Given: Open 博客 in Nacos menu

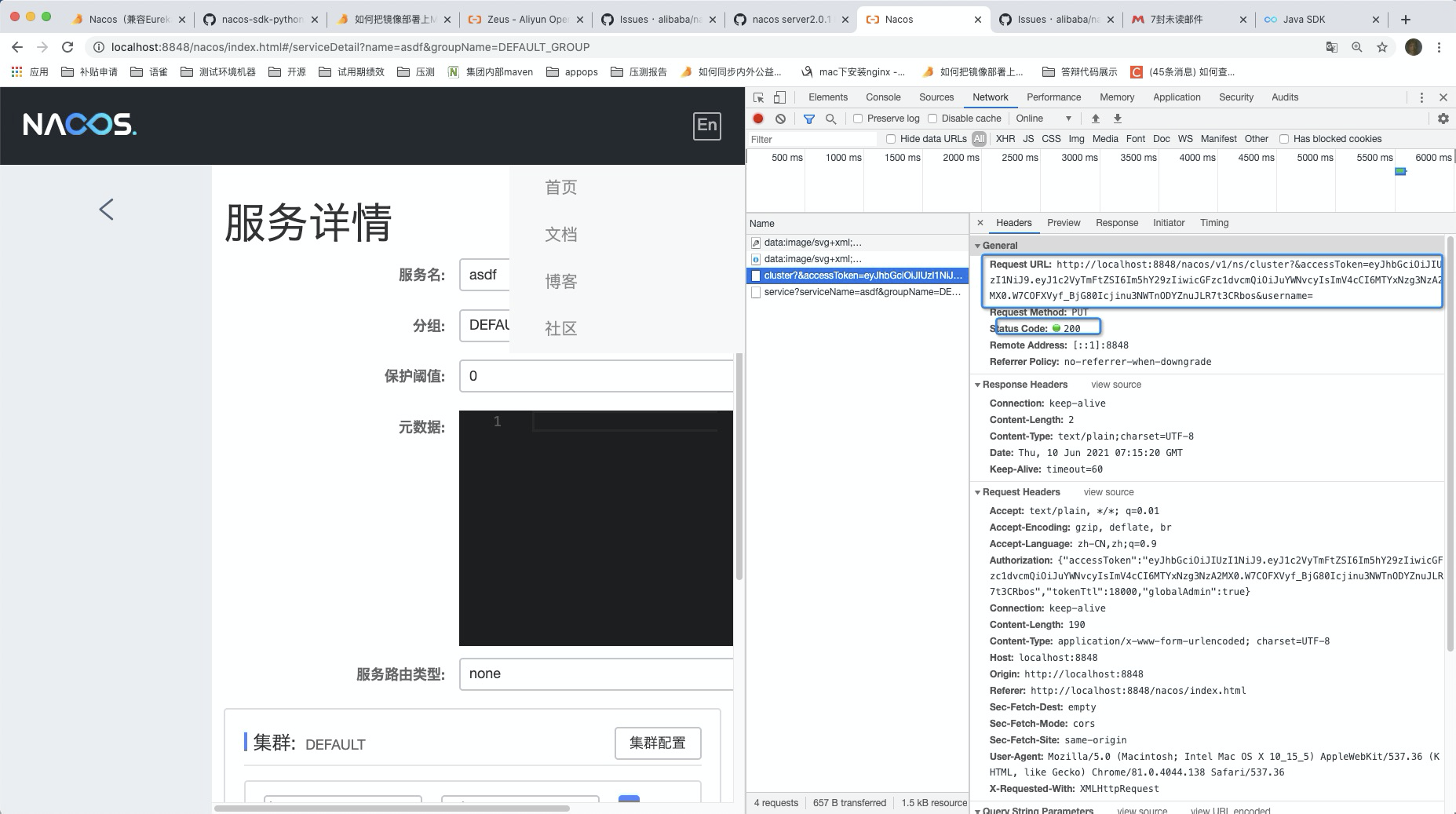Looking at the screenshot, I should (x=561, y=282).
